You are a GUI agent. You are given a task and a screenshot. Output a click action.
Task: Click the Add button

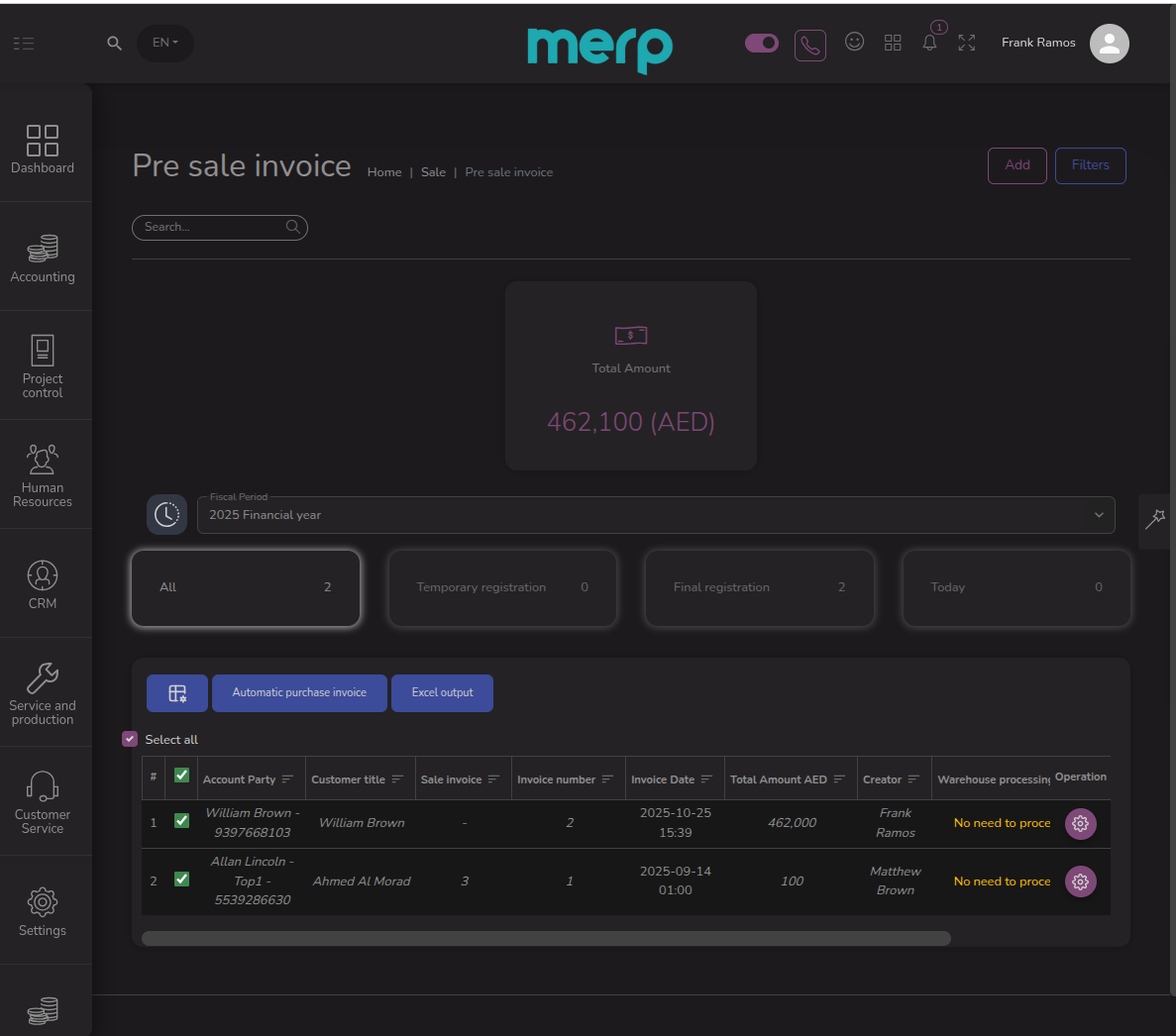pyautogui.click(x=1016, y=165)
